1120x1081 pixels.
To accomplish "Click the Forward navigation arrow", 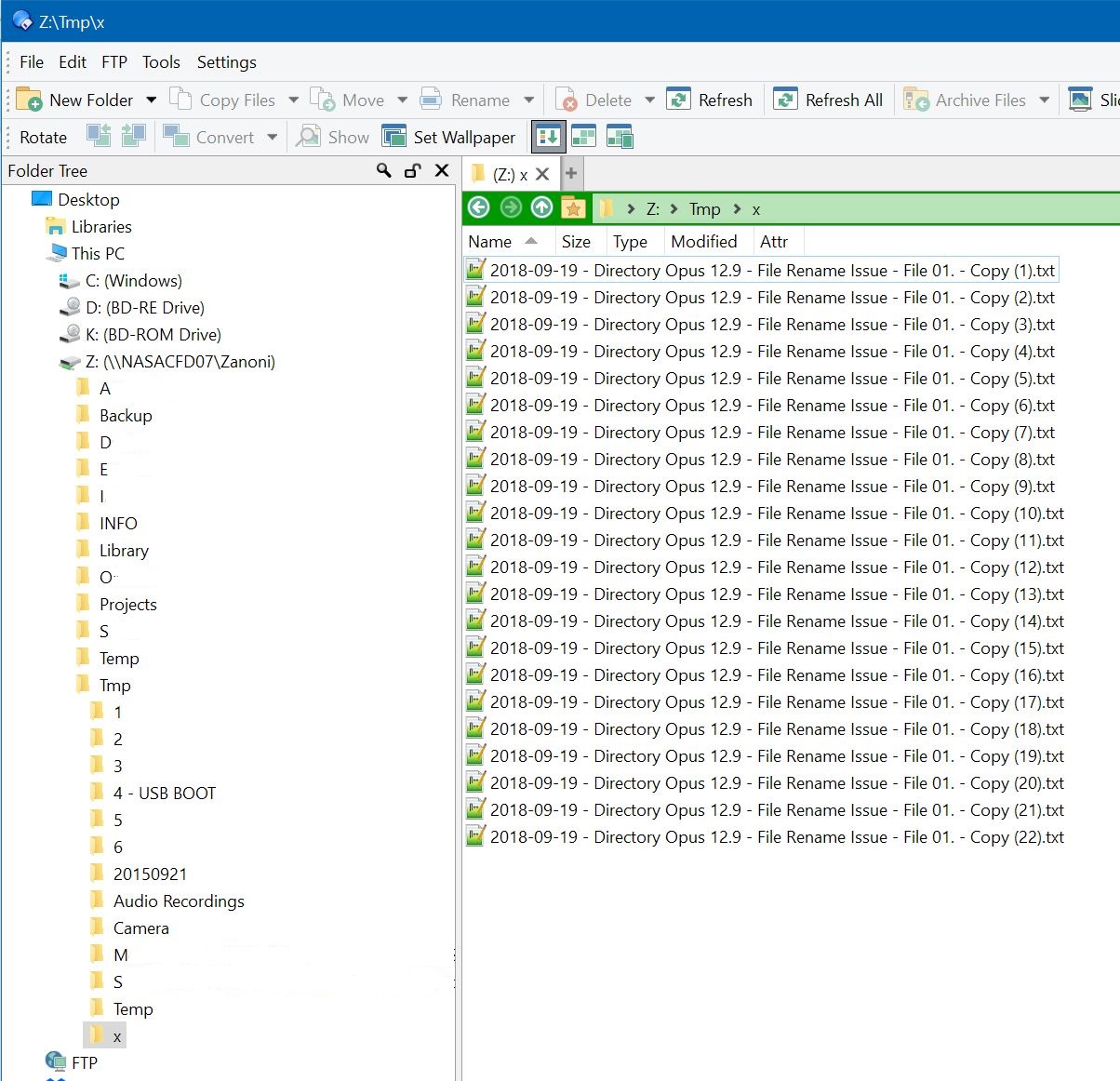I will click(511, 207).
